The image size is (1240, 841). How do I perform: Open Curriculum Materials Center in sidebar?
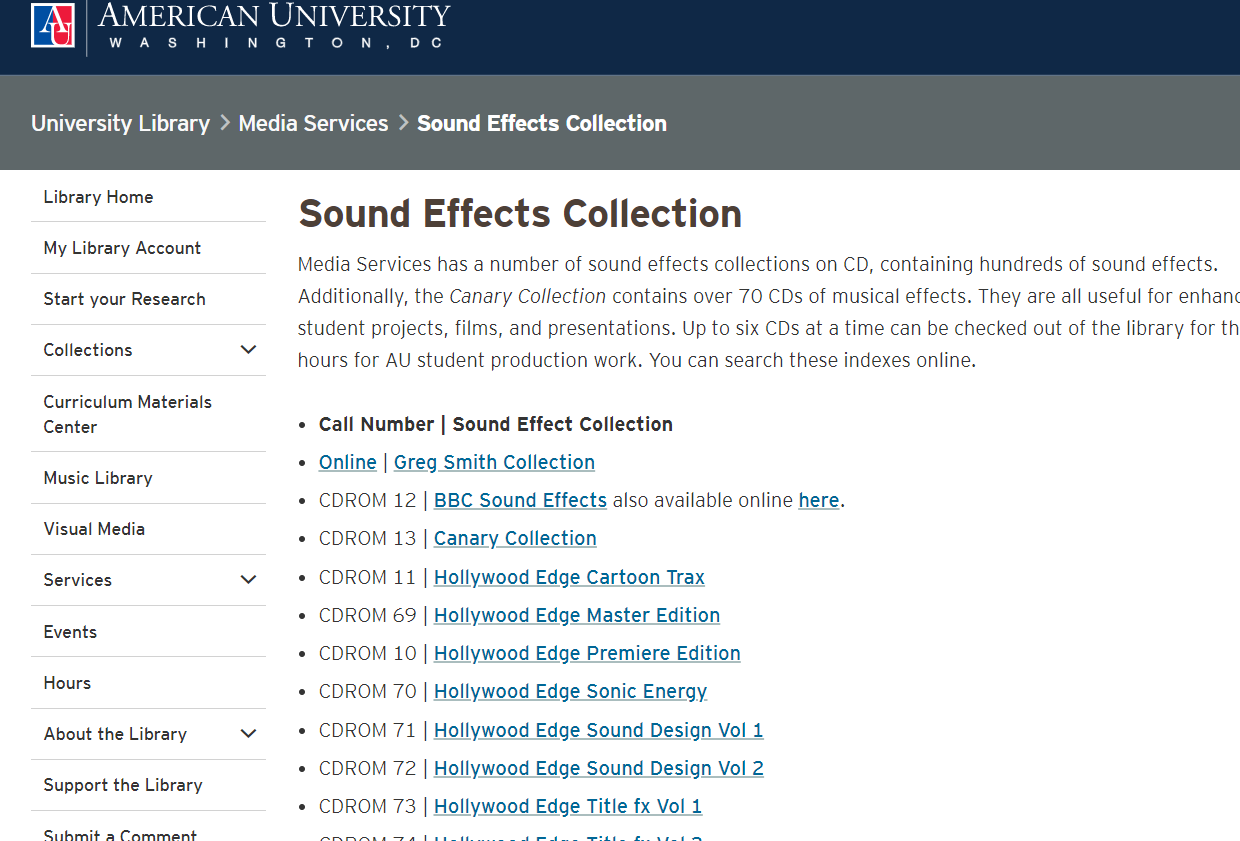(127, 414)
